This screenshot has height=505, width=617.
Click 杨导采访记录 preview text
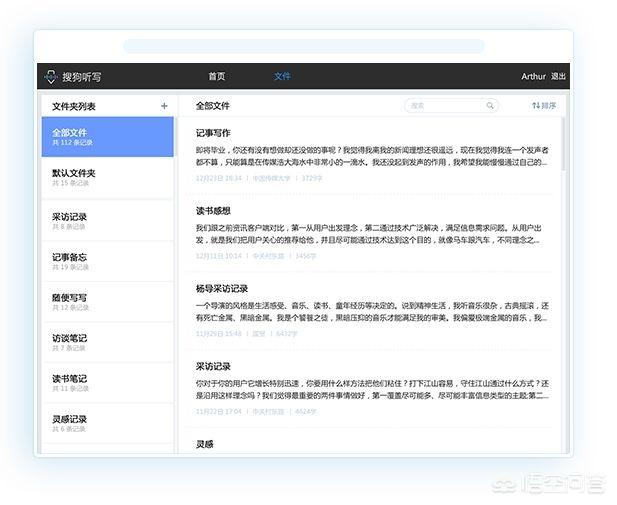tap(372, 312)
